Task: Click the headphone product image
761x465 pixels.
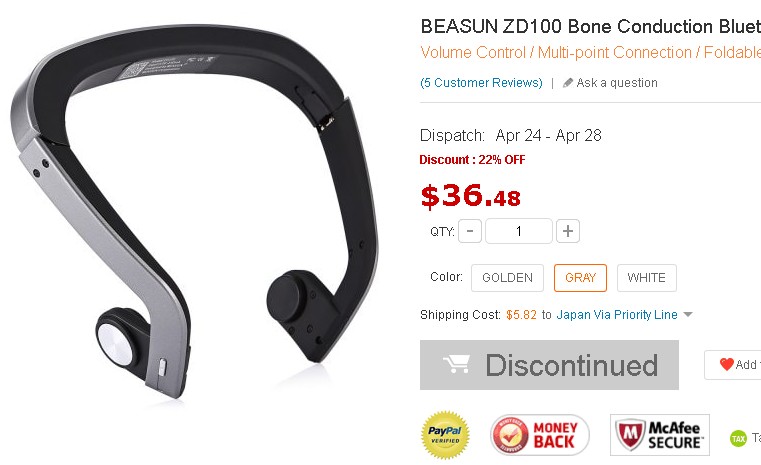Action: [x=194, y=211]
